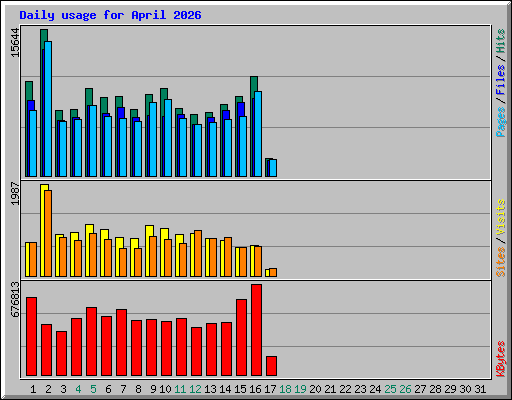Click green weekend day label 4
This screenshot has height=400, width=512.
78,389
